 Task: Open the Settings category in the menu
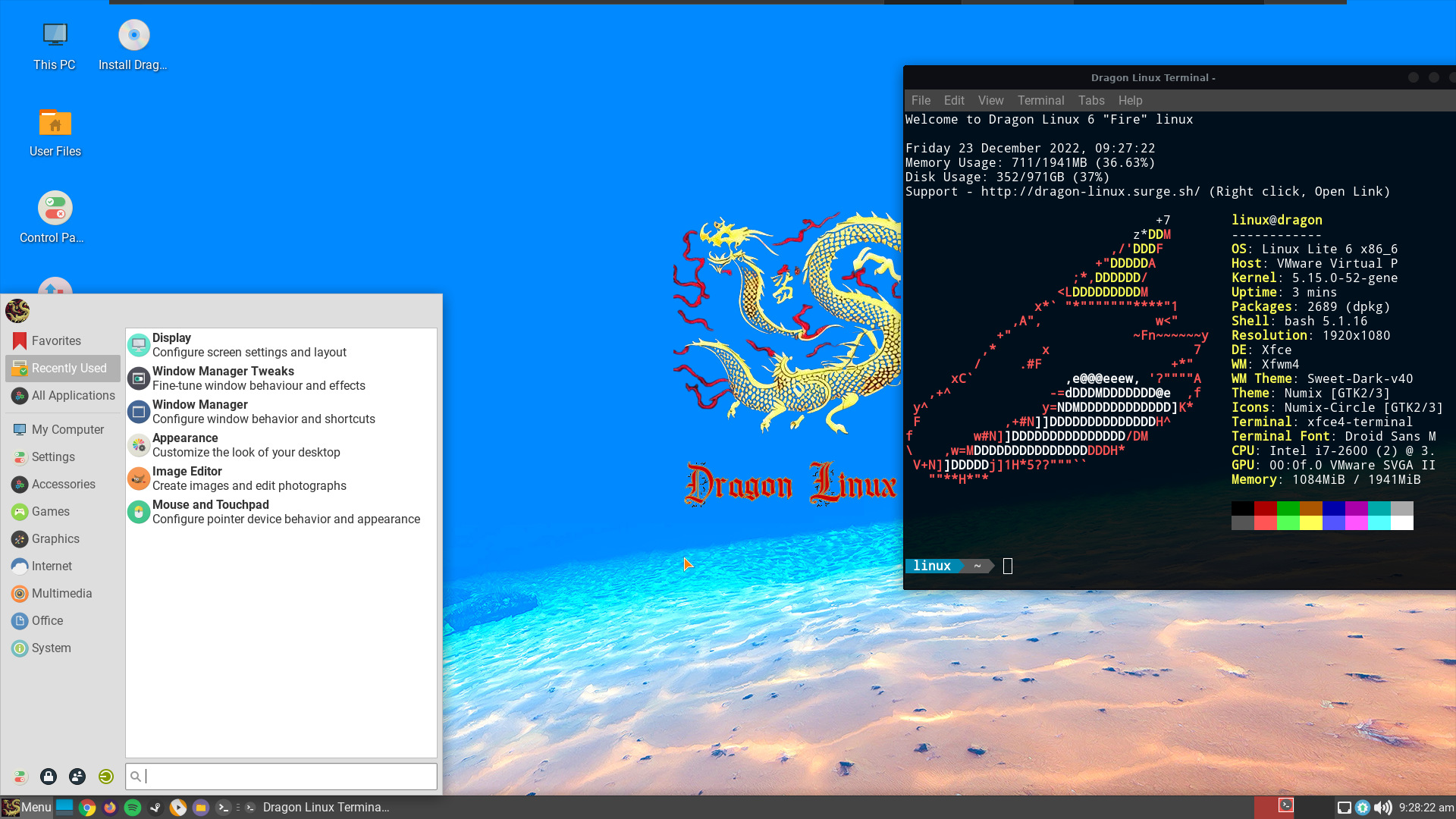pyautogui.click(x=63, y=457)
